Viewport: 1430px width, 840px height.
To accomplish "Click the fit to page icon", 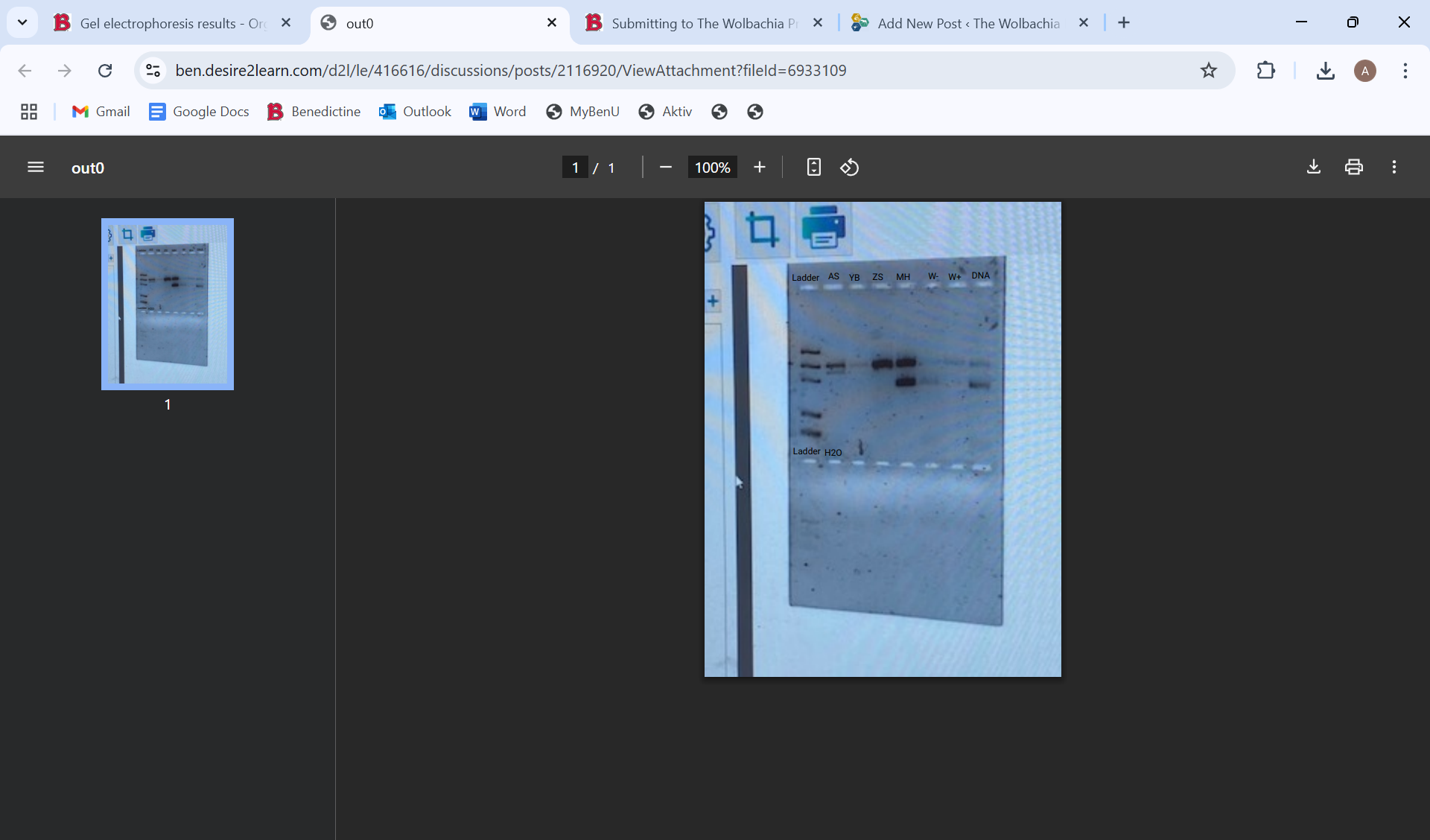I will [x=813, y=168].
